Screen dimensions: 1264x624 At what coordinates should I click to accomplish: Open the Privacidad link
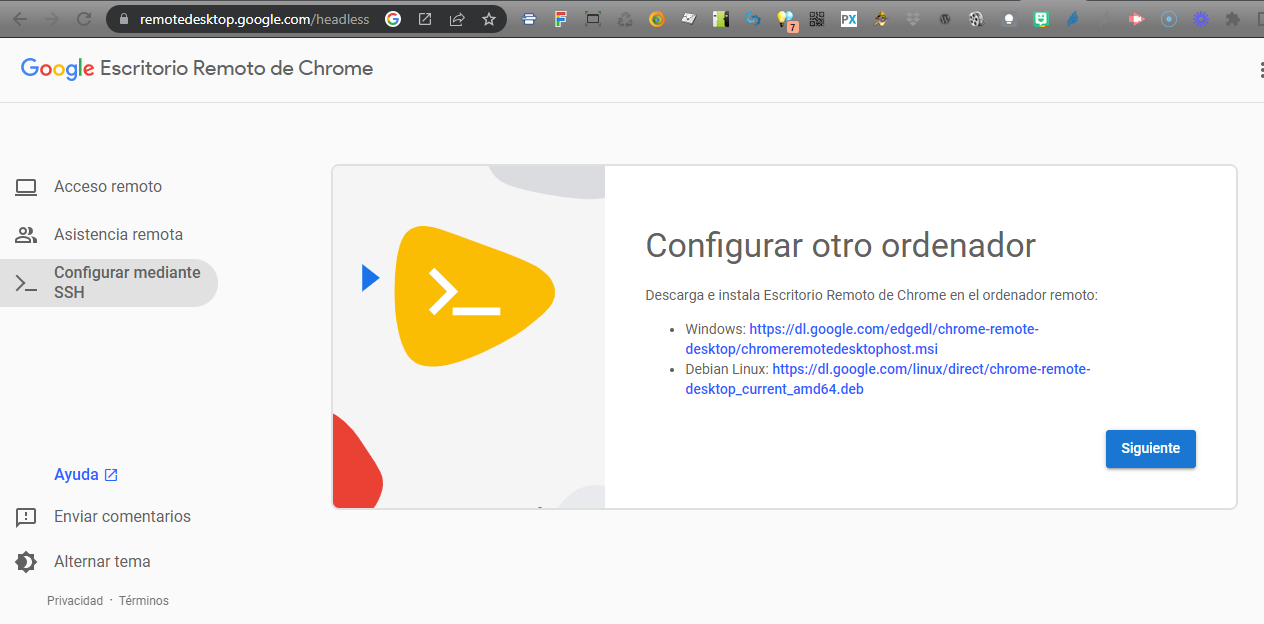(x=75, y=601)
